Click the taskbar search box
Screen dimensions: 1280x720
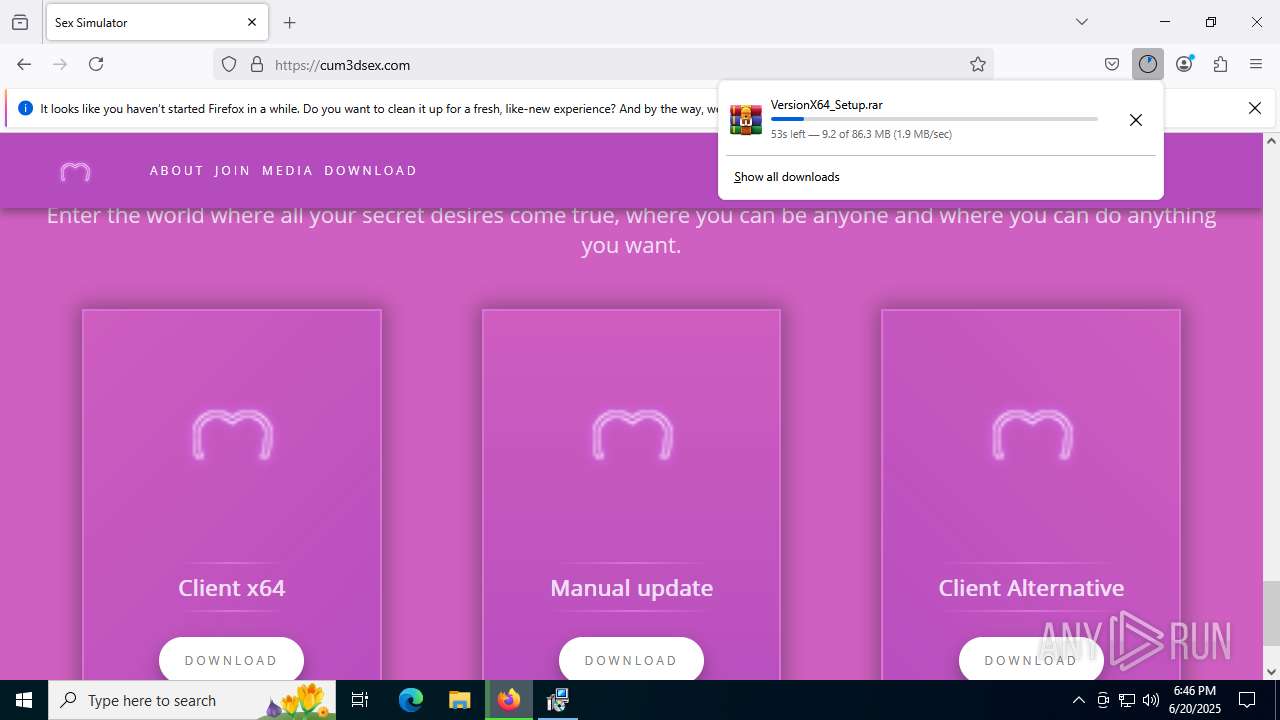coord(194,700)
